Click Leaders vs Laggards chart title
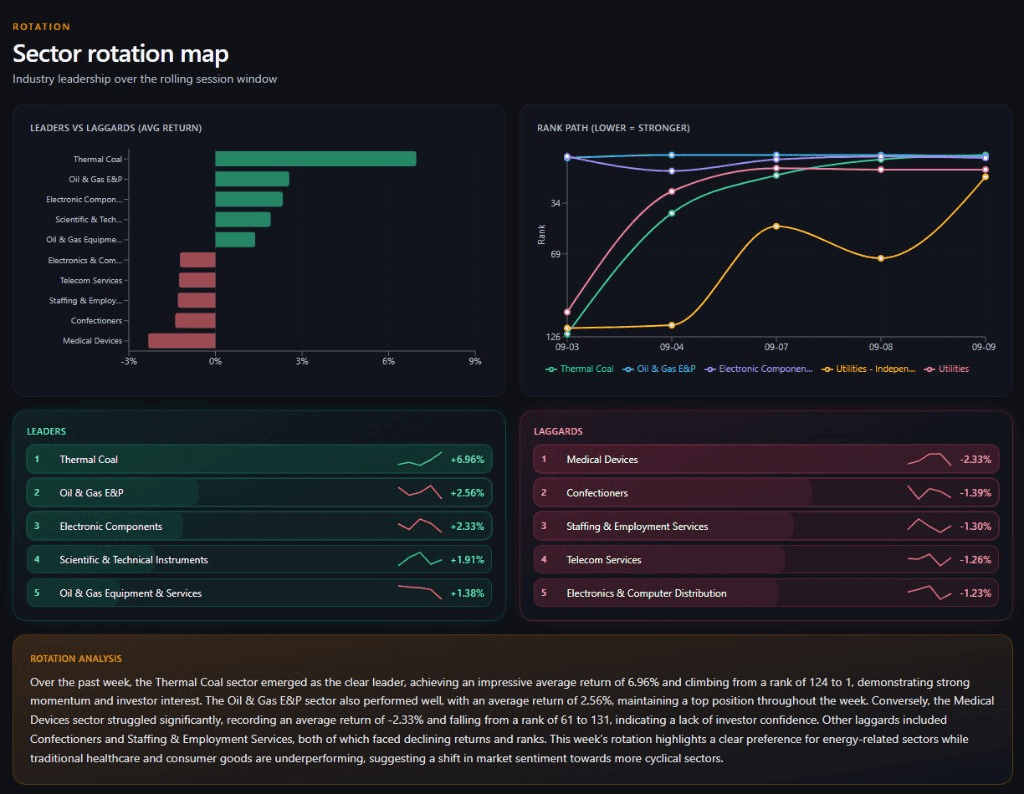1024x794 pixels. click(x=116, y=128)
